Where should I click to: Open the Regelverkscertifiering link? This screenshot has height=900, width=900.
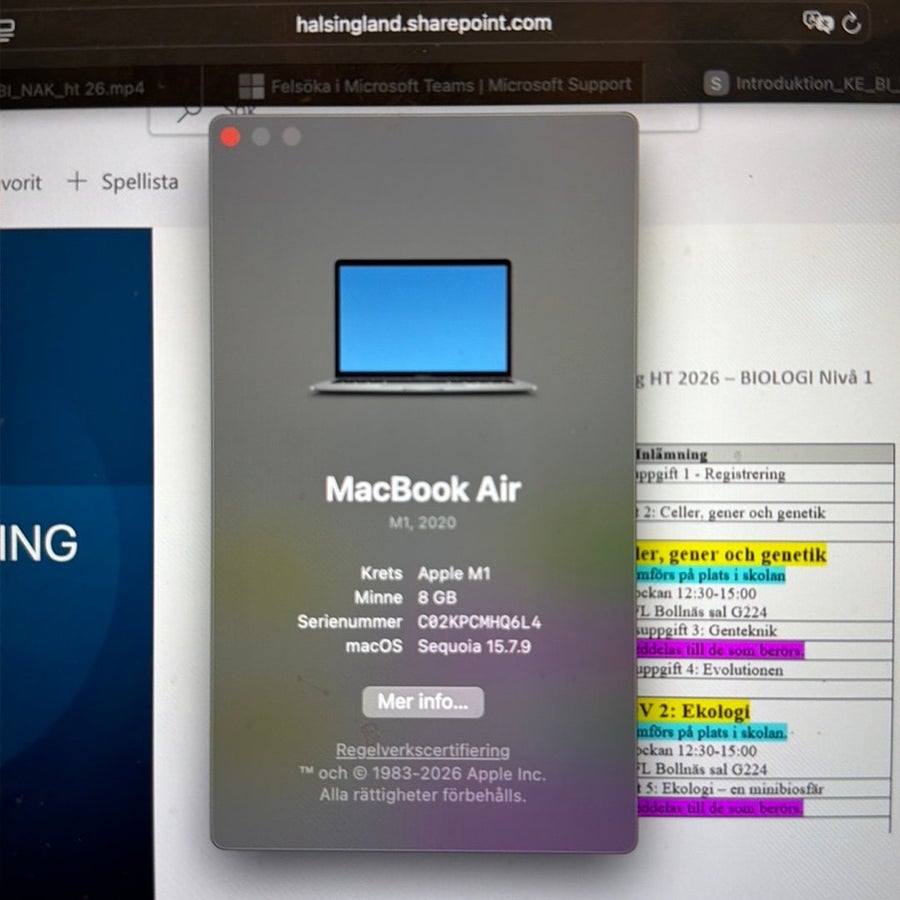click(x=422, y=750)
